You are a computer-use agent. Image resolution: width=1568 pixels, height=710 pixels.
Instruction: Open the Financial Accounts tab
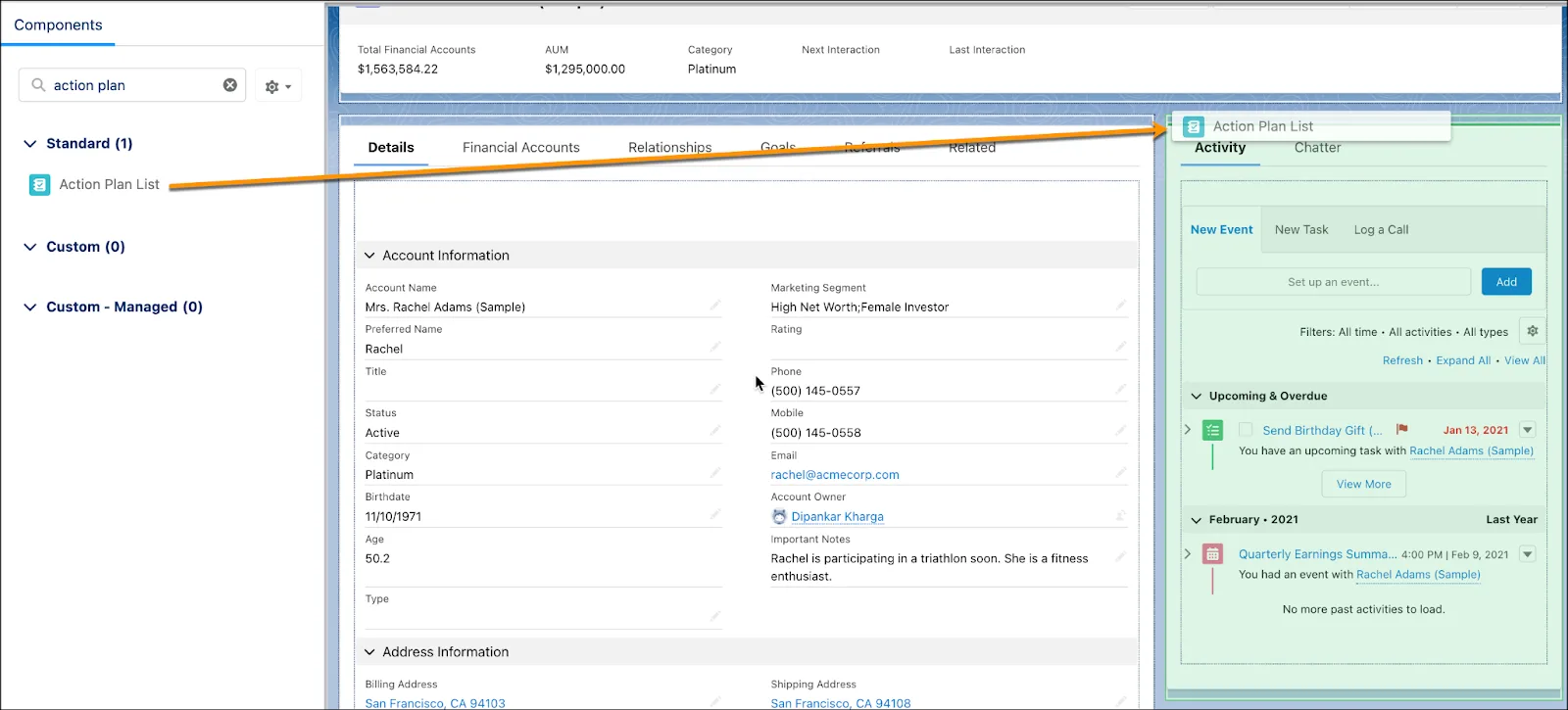(521, 147)
